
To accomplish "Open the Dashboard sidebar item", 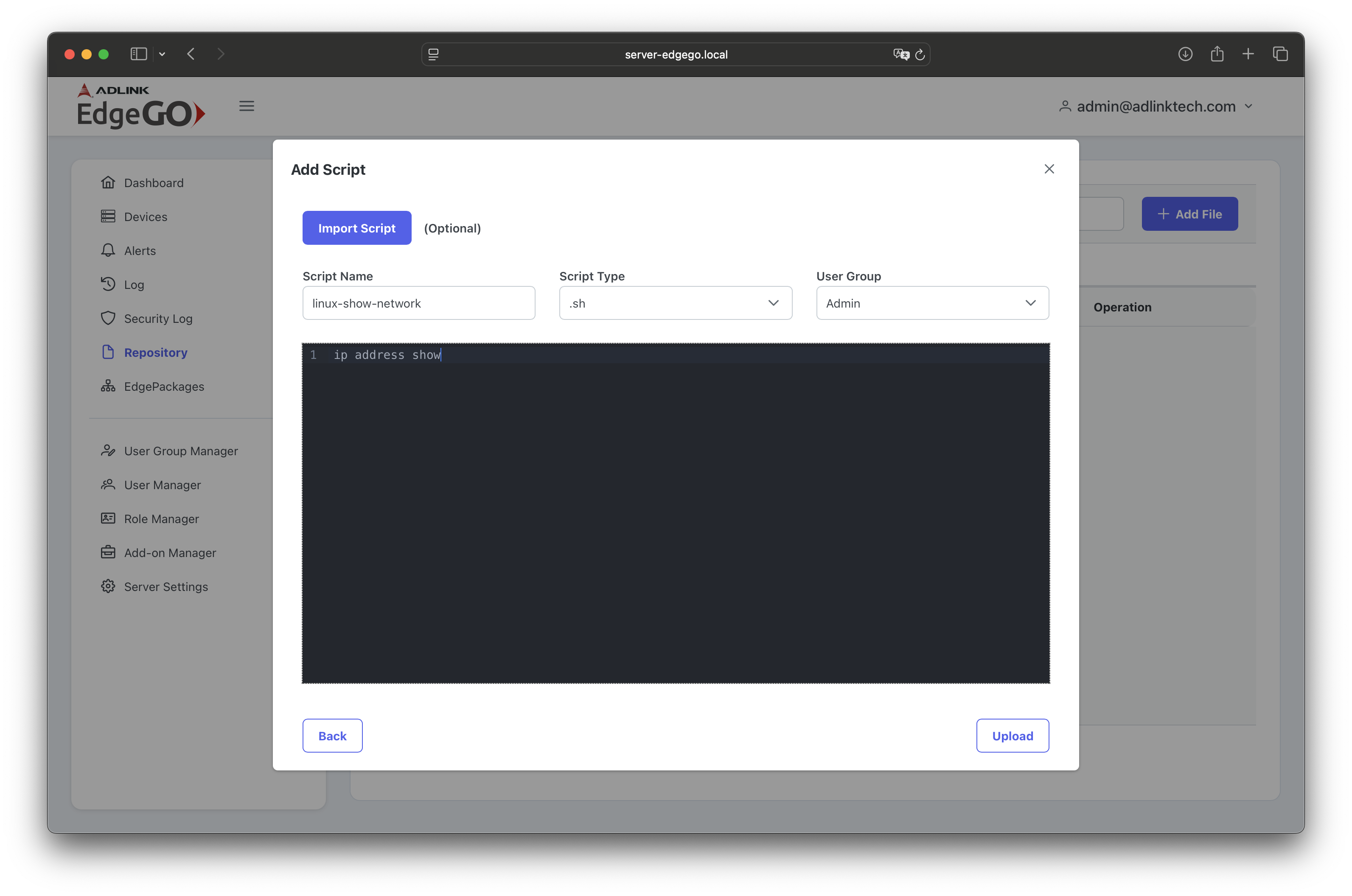I will click(153, 183).
